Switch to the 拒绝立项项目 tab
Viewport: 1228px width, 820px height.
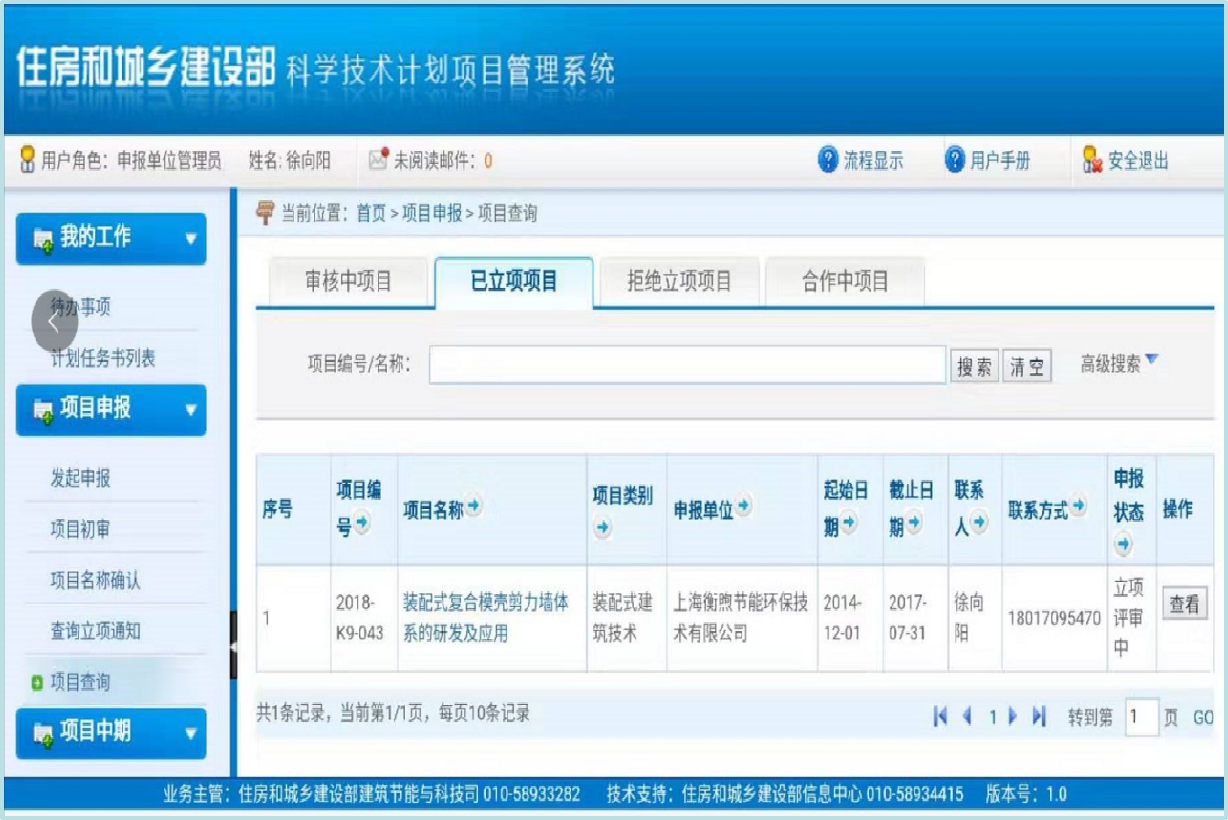[679, 282]
